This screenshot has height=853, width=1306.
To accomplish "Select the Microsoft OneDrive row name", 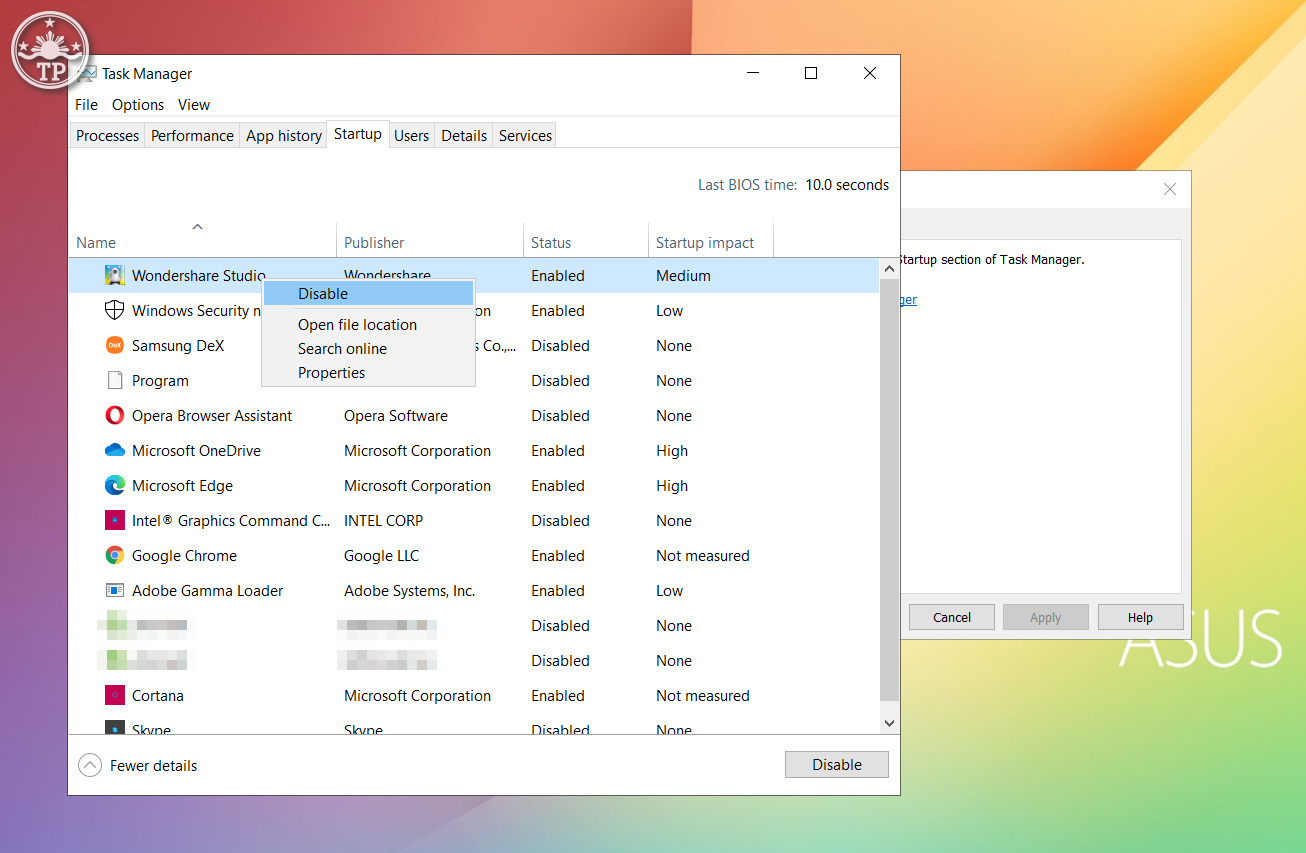I will coord(196,451).
